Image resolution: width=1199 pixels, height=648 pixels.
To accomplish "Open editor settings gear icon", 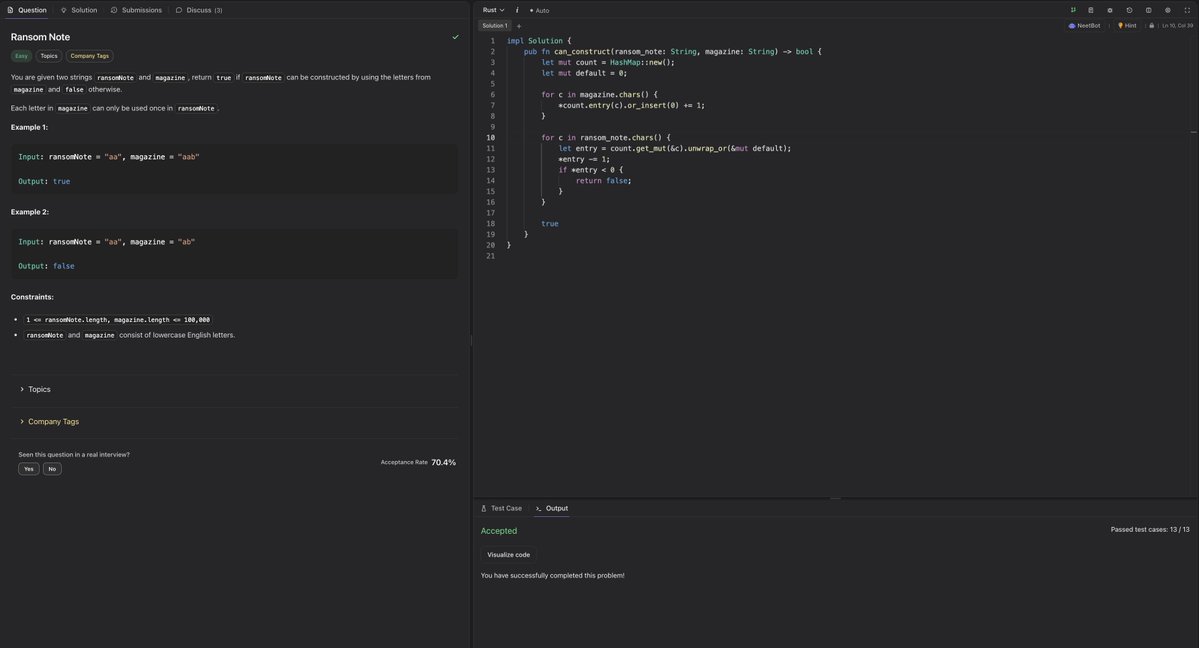I will 1168,10.
